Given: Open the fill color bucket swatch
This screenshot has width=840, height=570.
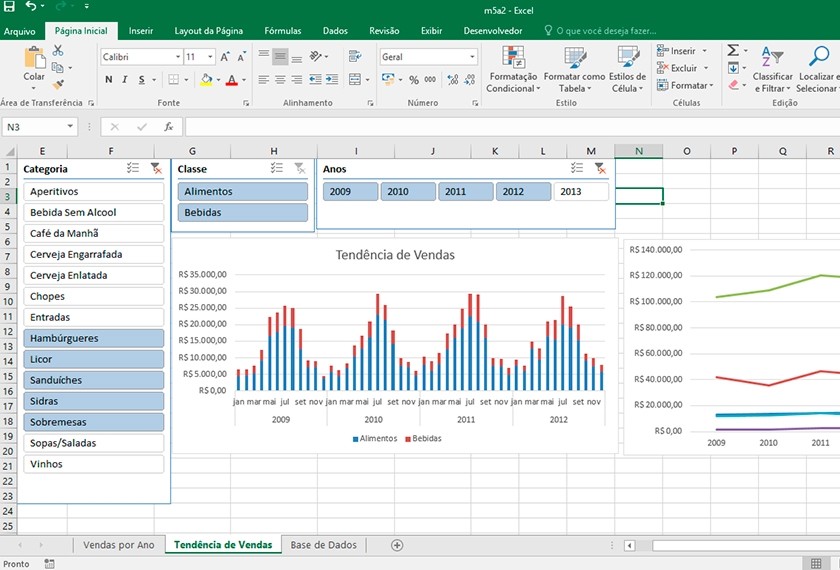Looking at the screenshot, I should point(206,80).
